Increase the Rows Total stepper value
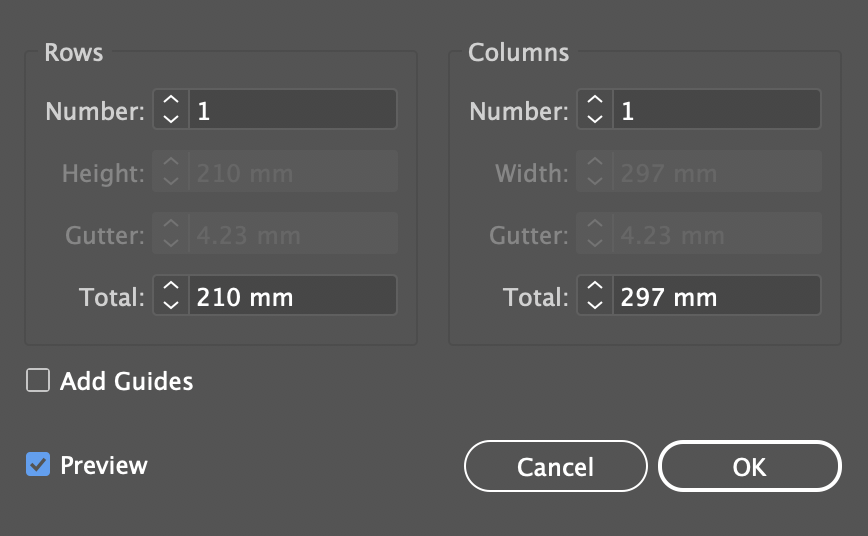Image resolution: width=868 pixels, height=536 pixels. (171, 287)
